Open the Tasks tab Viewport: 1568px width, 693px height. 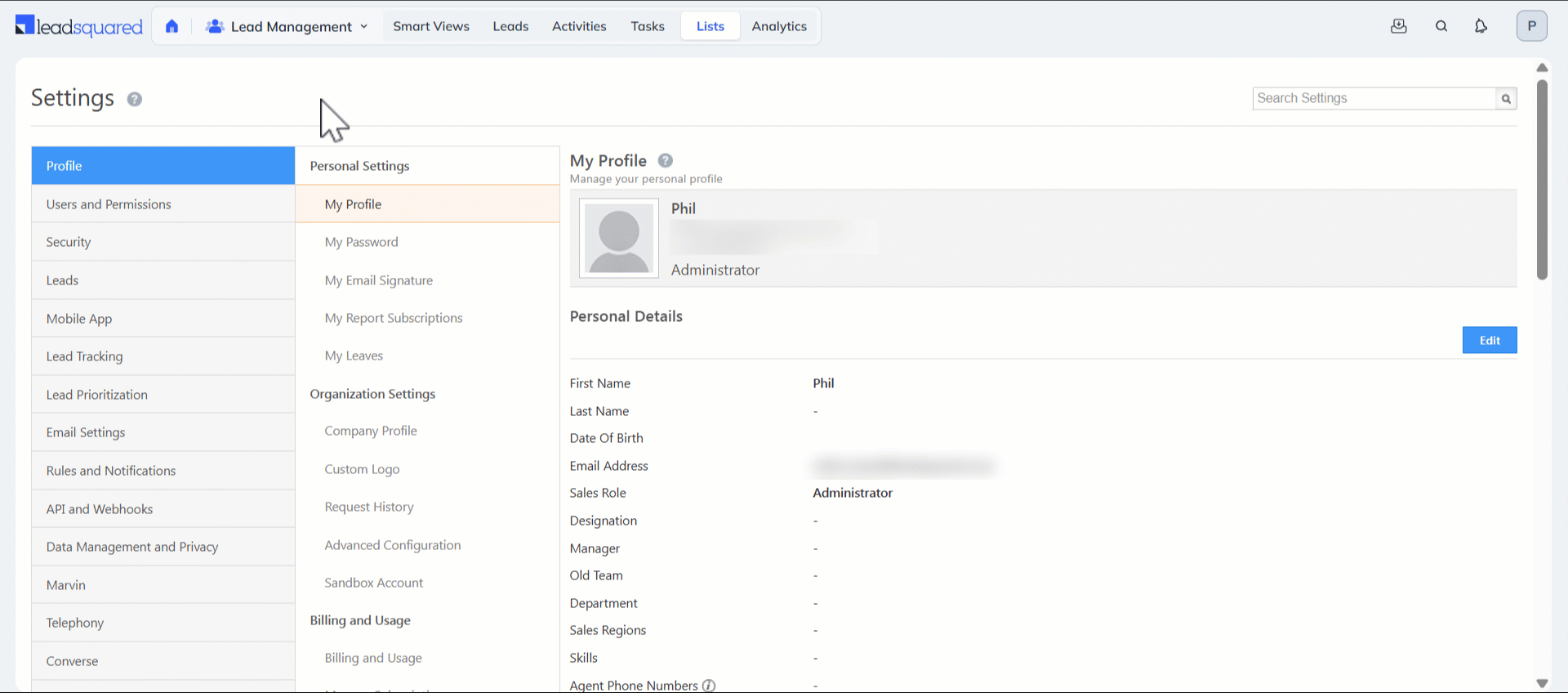pos(648,26)
